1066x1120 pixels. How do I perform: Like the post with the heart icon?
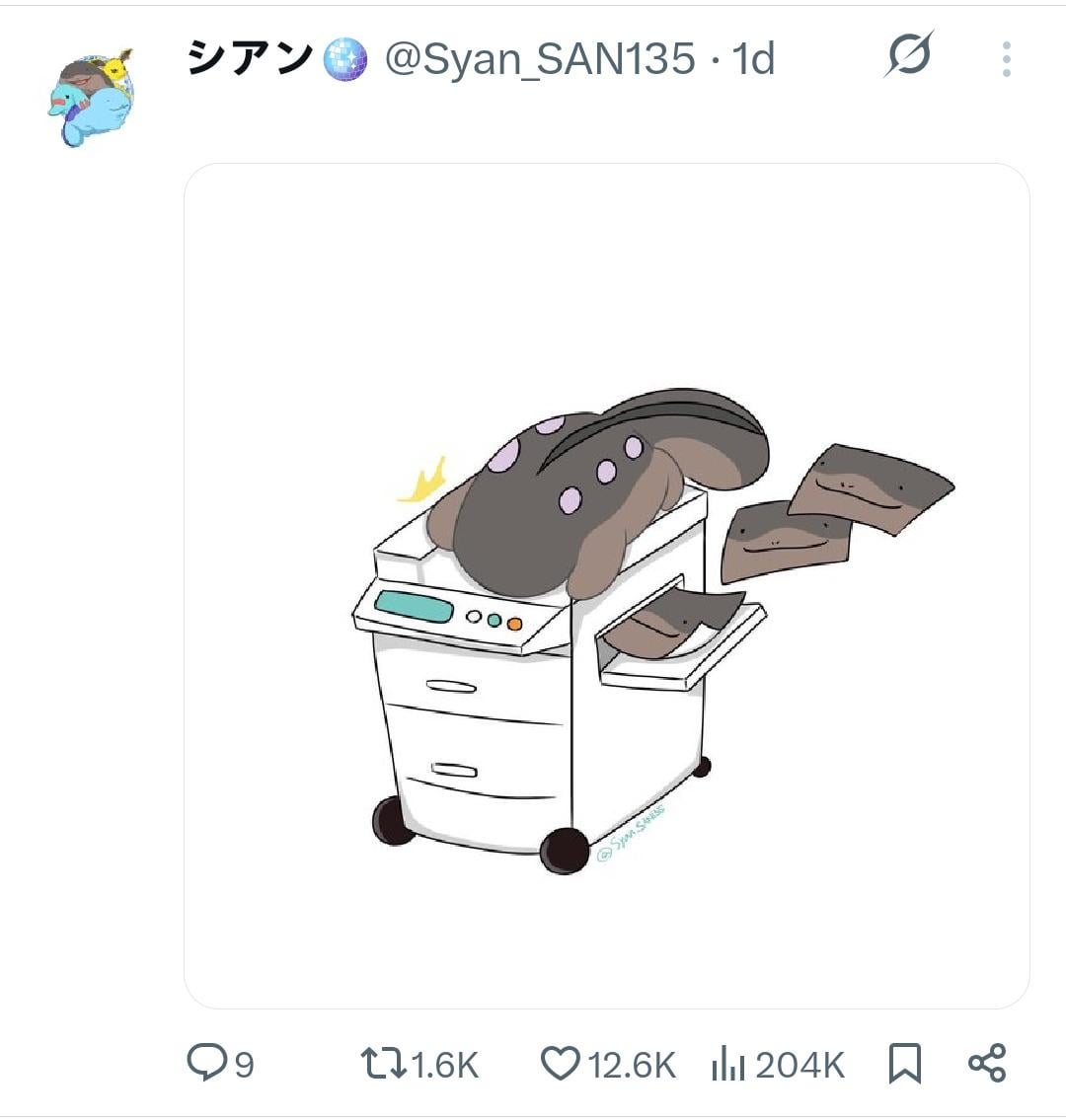tap(561, 1063)
